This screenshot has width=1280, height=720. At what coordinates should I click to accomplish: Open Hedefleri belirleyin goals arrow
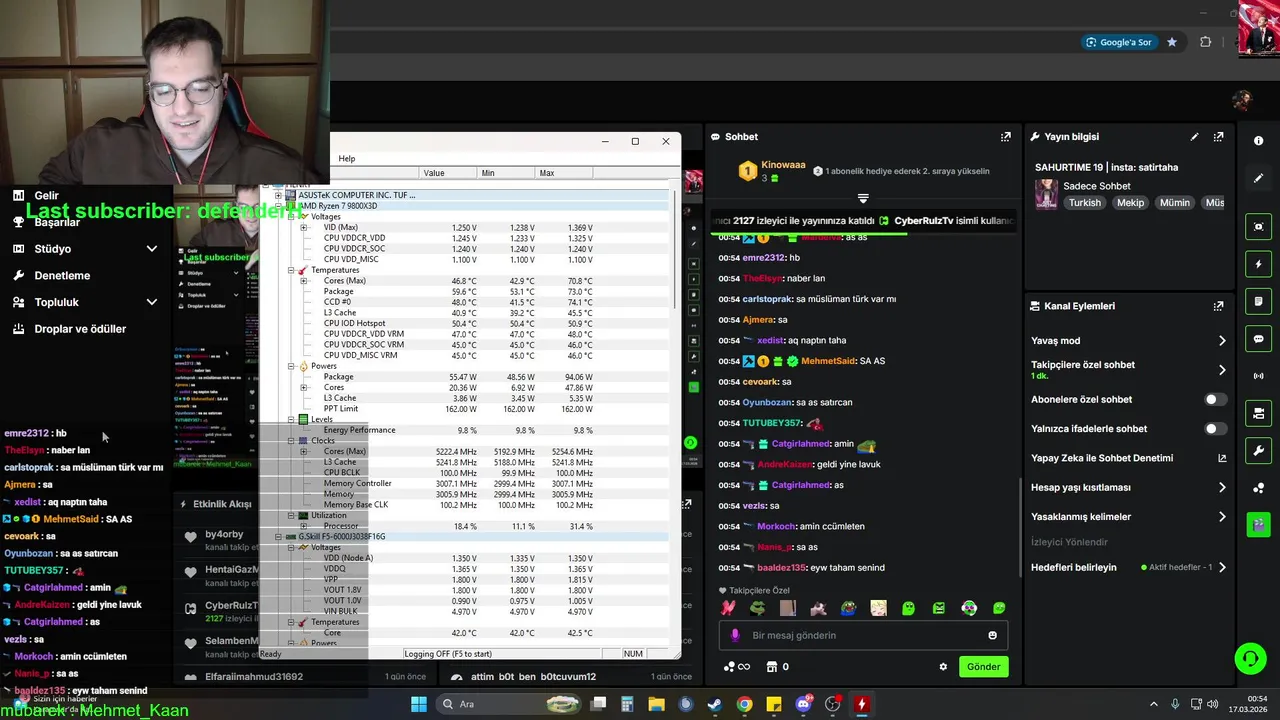[x=1221, y=568]
